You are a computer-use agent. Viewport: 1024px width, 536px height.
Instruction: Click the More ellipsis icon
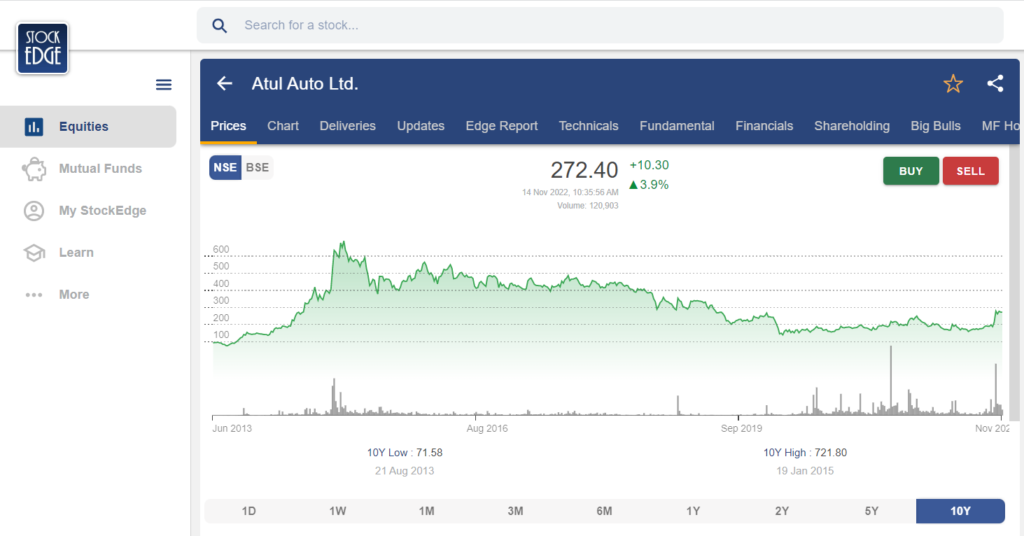(x=34, y=295)
